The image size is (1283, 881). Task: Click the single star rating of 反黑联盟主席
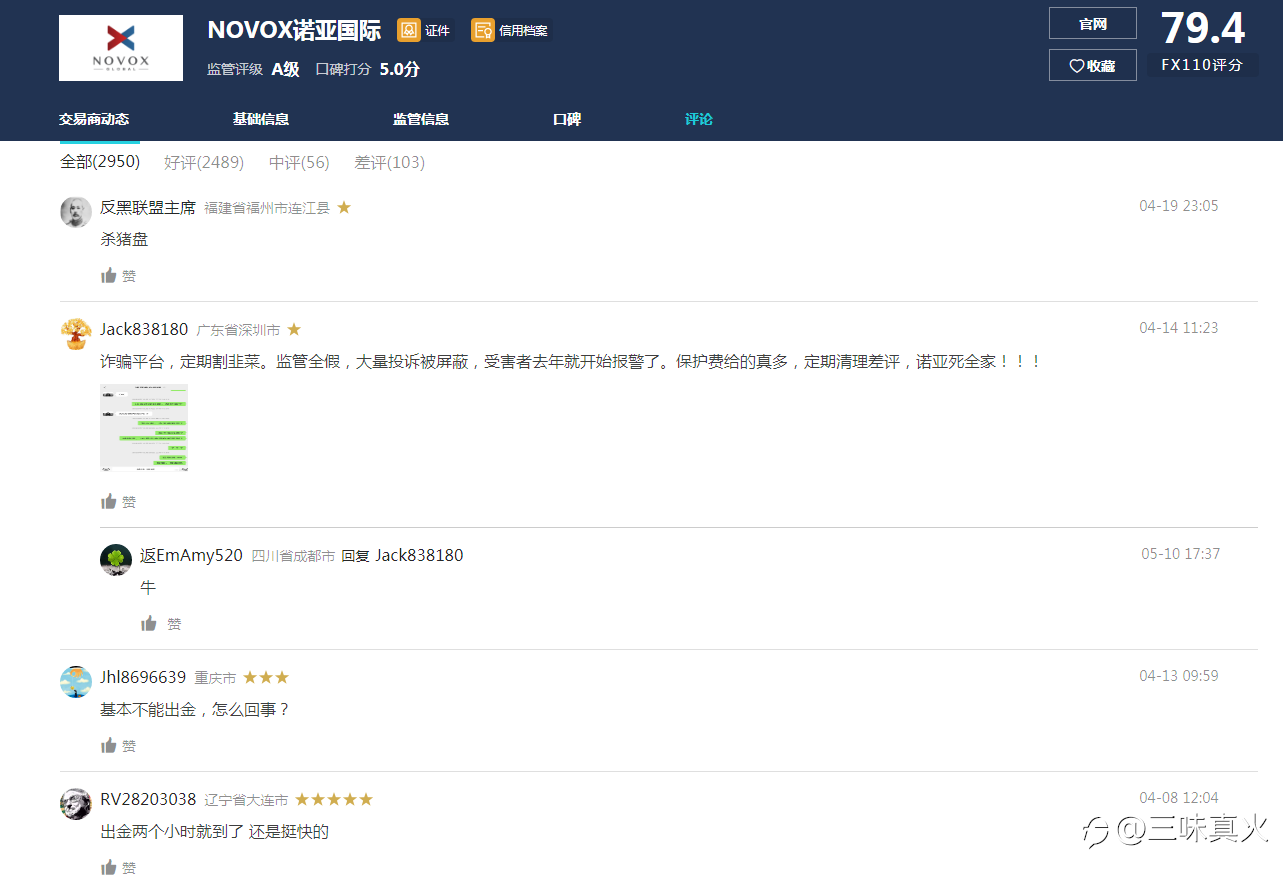[x=344, y=208]
